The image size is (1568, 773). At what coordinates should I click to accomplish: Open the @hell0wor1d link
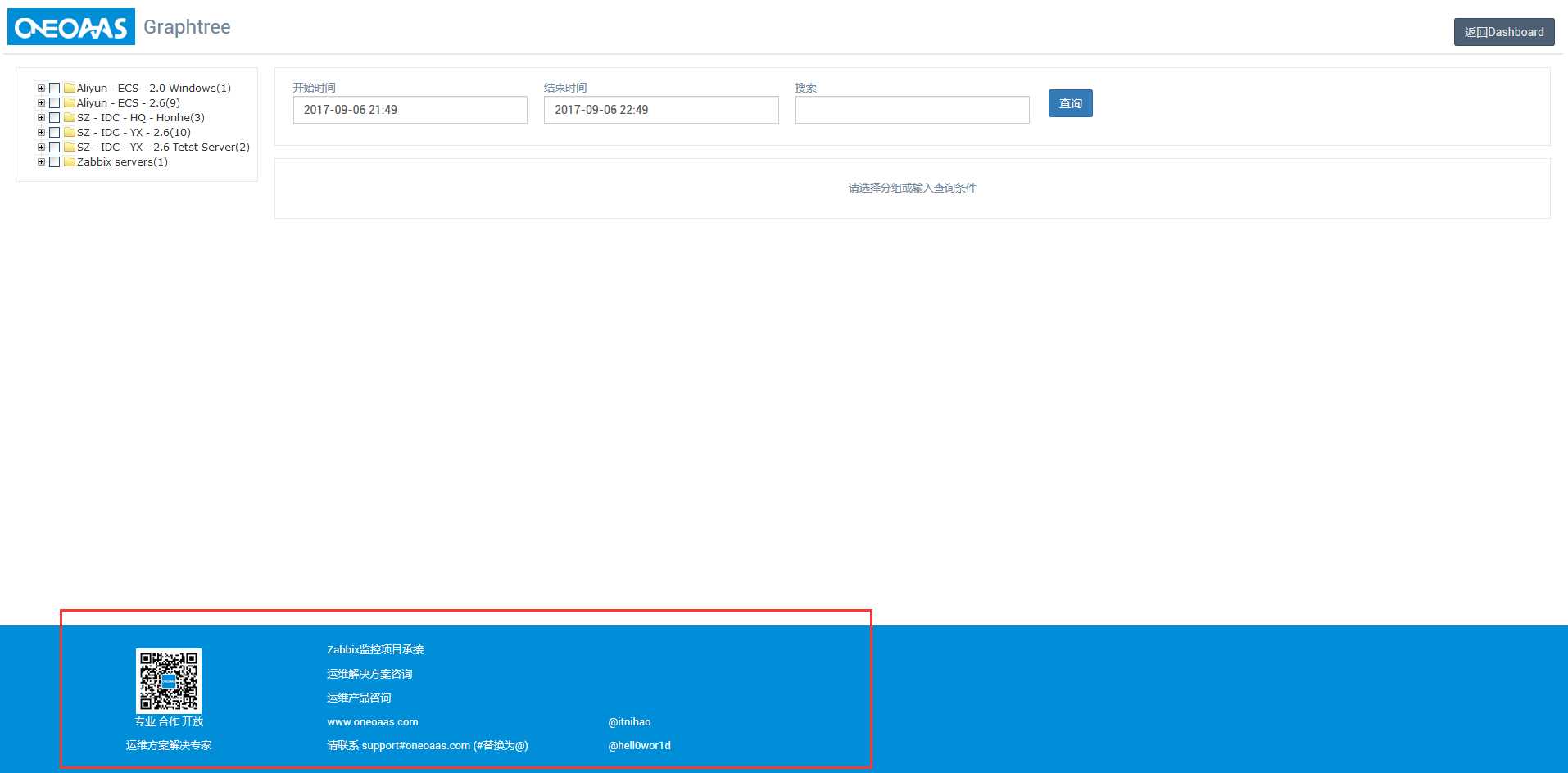[x=639, y=746]
